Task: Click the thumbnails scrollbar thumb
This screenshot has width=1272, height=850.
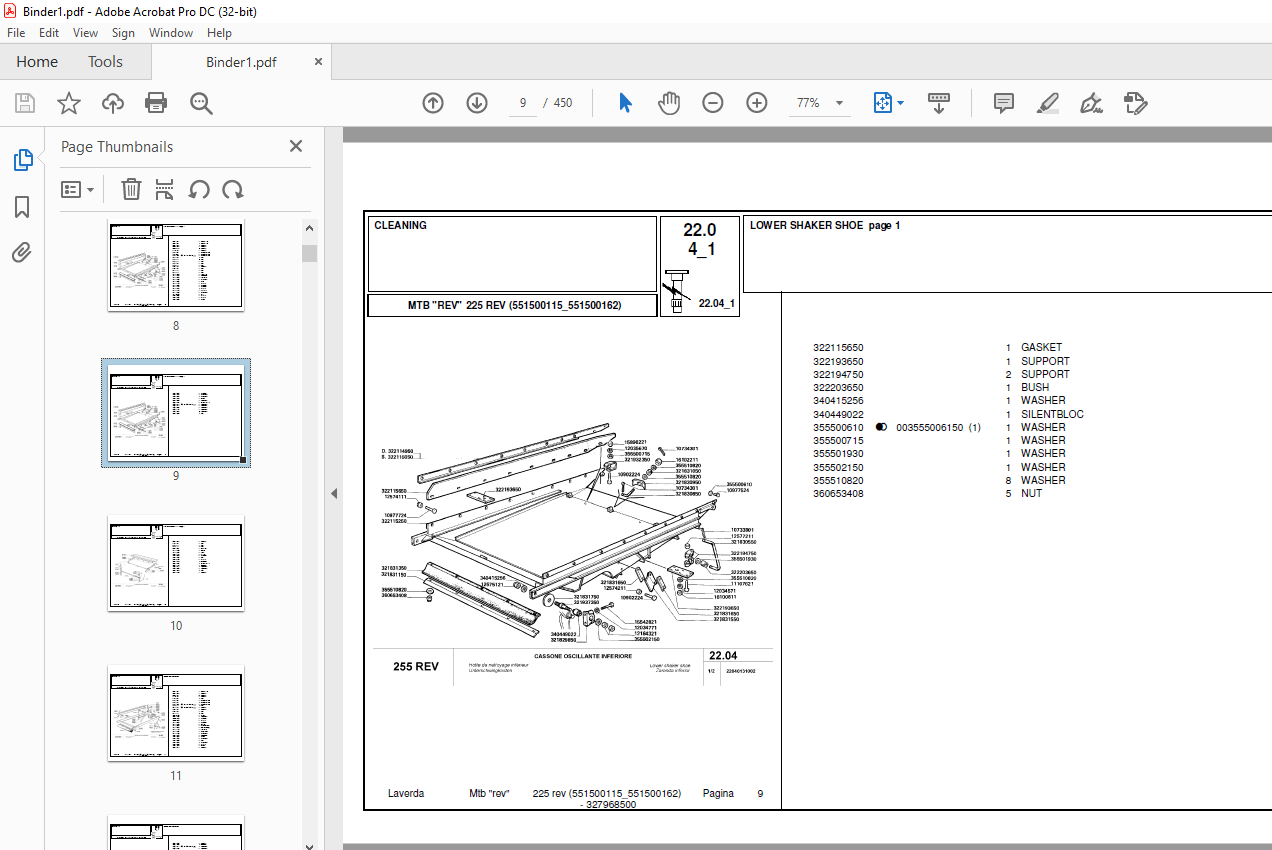Action: point(310,252)
